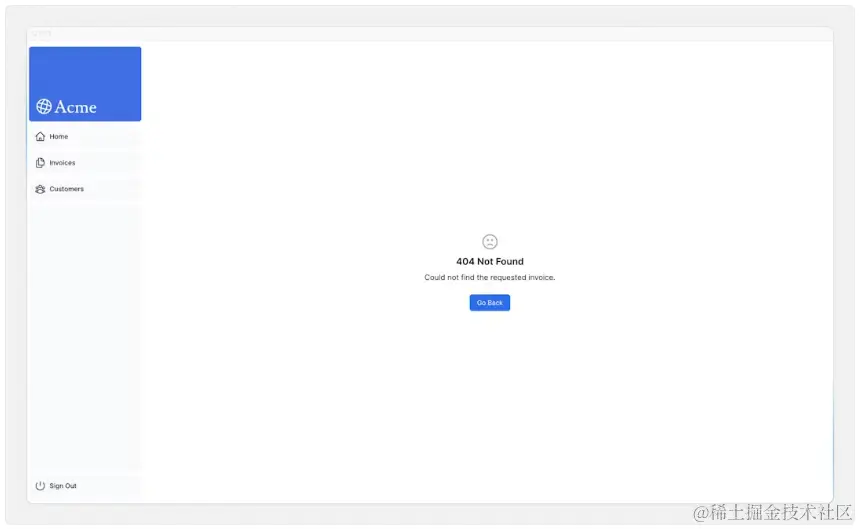Image resolution: width=859 pixels, height=529 pixels.
Task: Click the 'Could not find the requested invoice.' text
Action: 490,277
